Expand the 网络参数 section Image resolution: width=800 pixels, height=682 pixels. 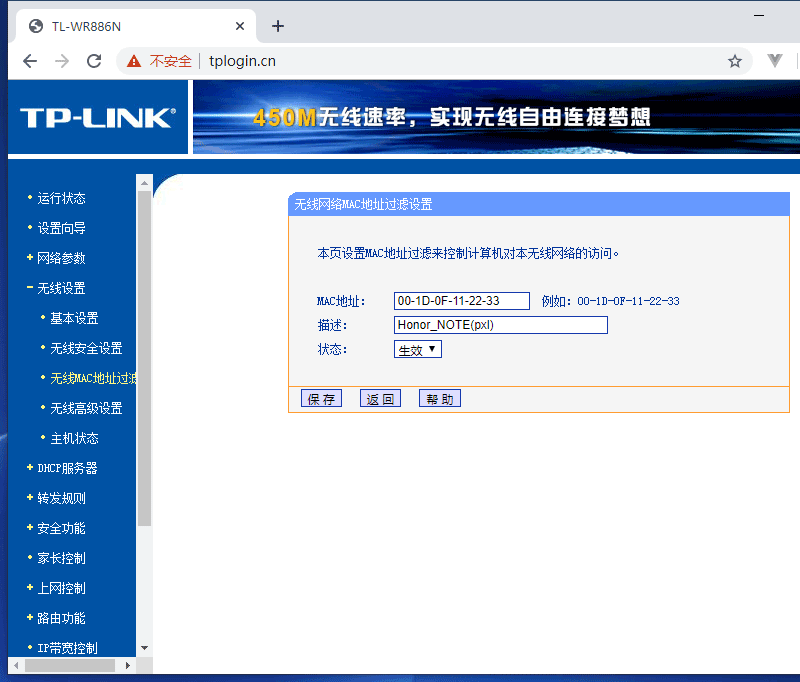(60, 257)
